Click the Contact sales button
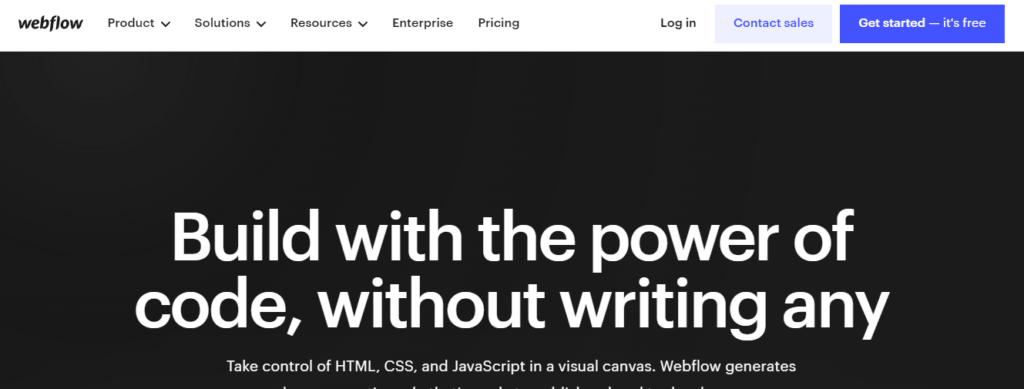This screenshot has width=1024, height=389. [773, 23]
